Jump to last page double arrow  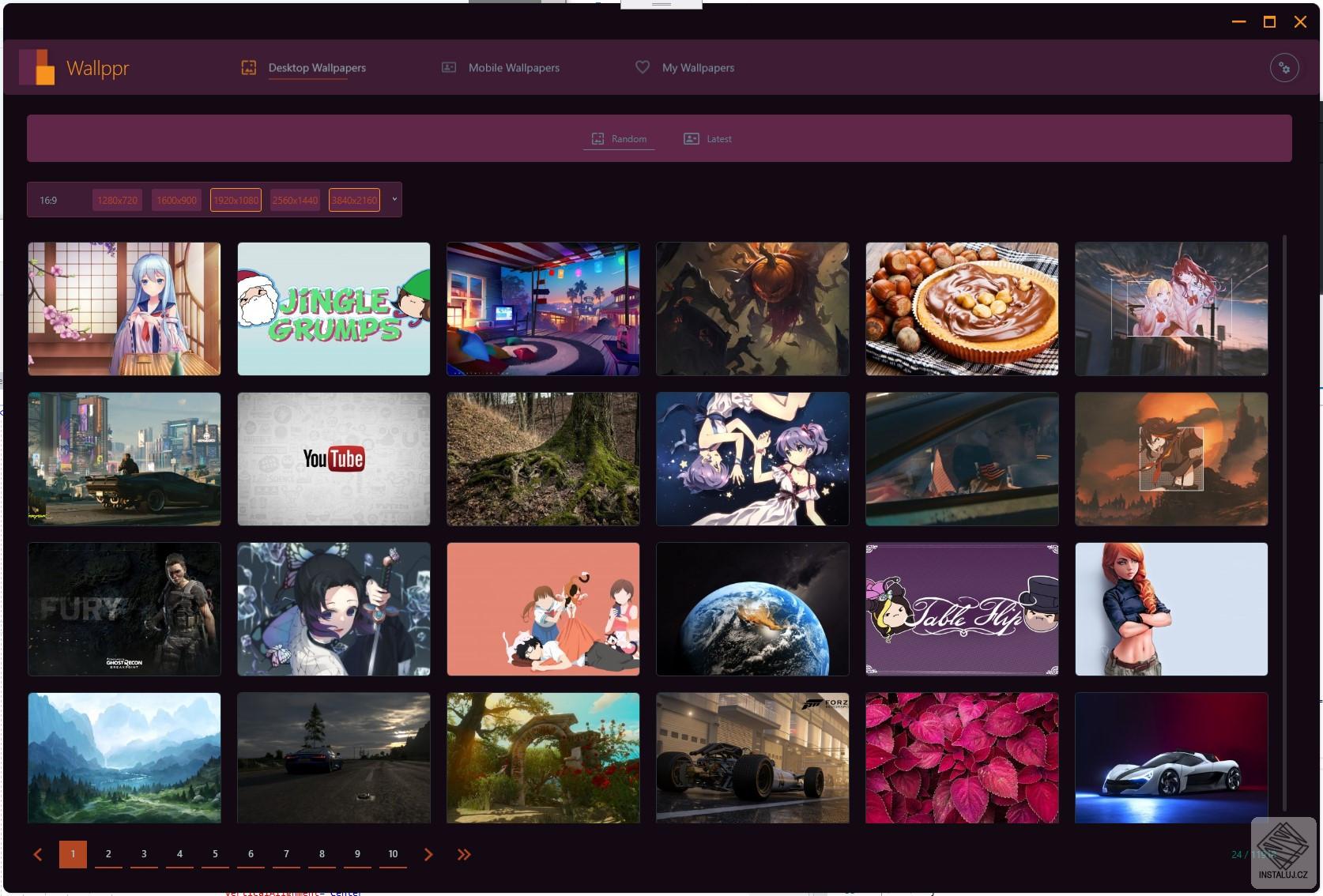[464, 854]
